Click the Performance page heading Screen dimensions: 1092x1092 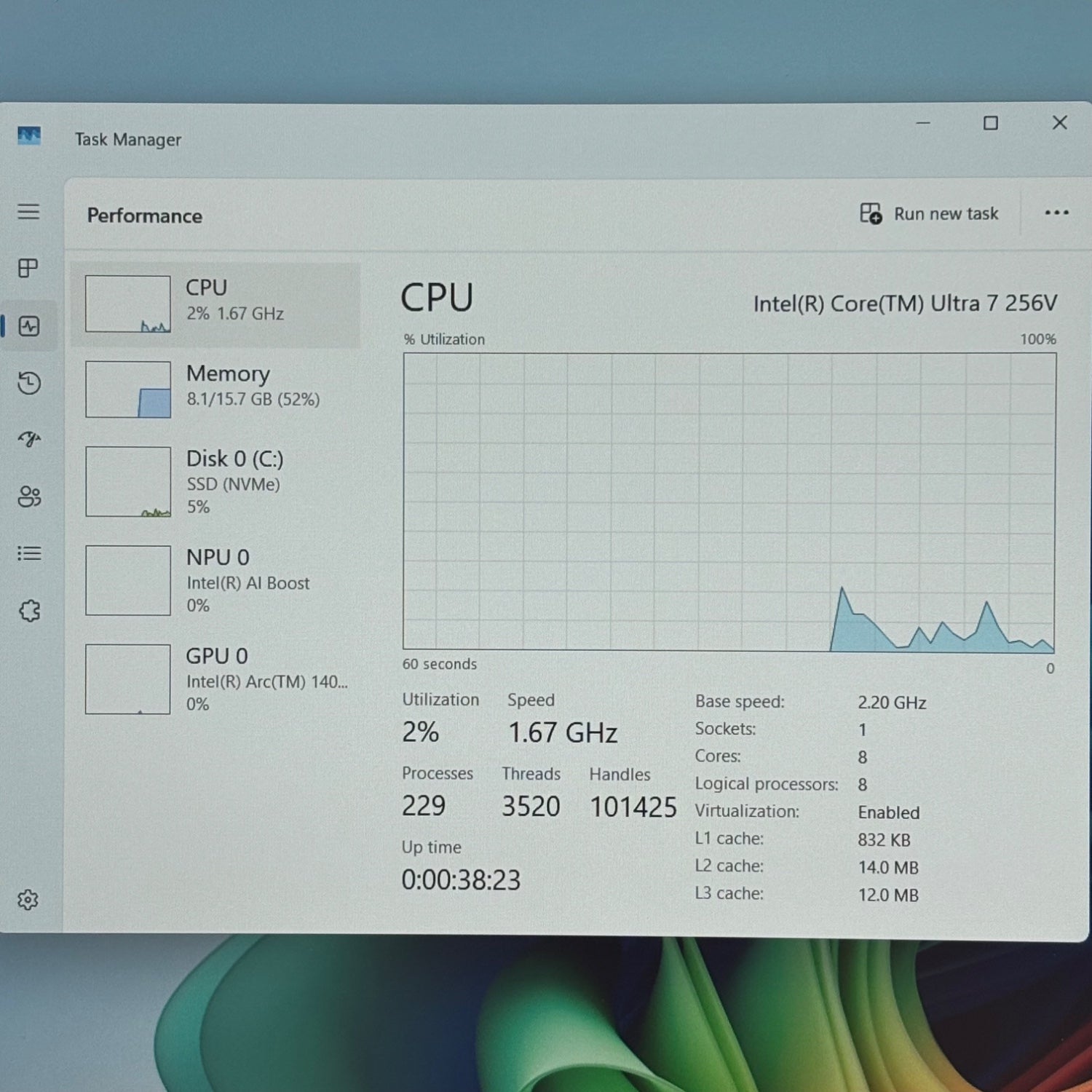[x=145, y=216]
